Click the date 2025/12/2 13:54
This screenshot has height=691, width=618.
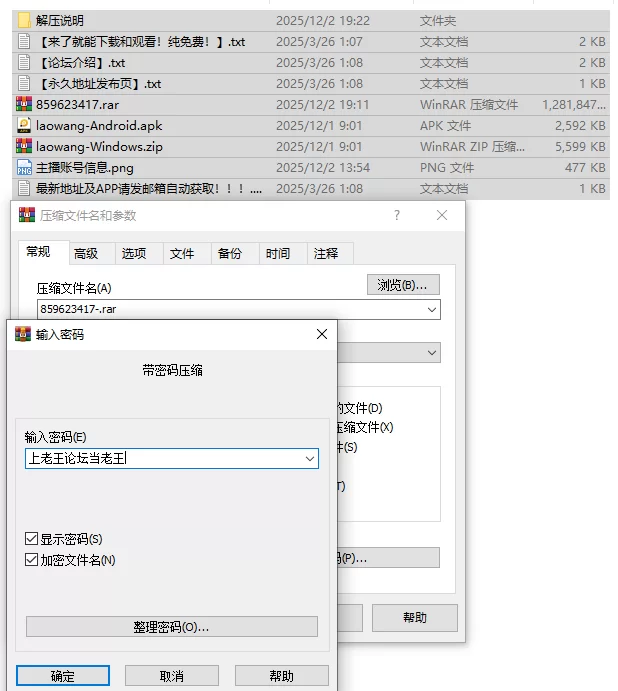323,167
